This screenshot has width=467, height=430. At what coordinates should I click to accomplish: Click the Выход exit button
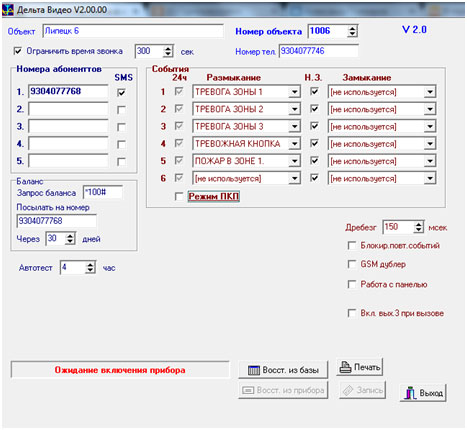click(423, 393)
